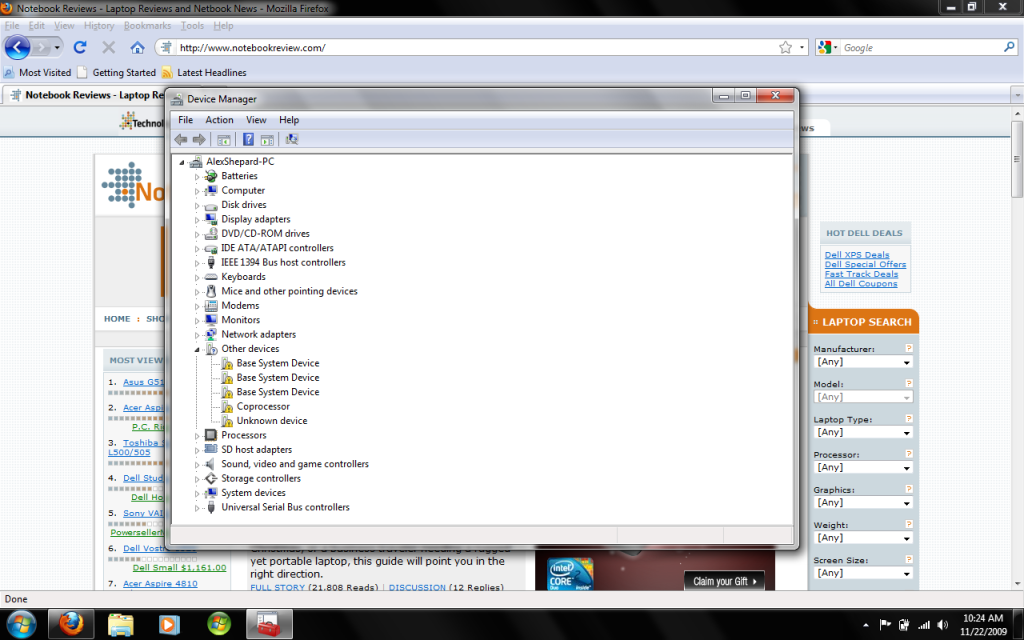
Task: Go back using Firefox's blue back button
Action: [18, 47]
